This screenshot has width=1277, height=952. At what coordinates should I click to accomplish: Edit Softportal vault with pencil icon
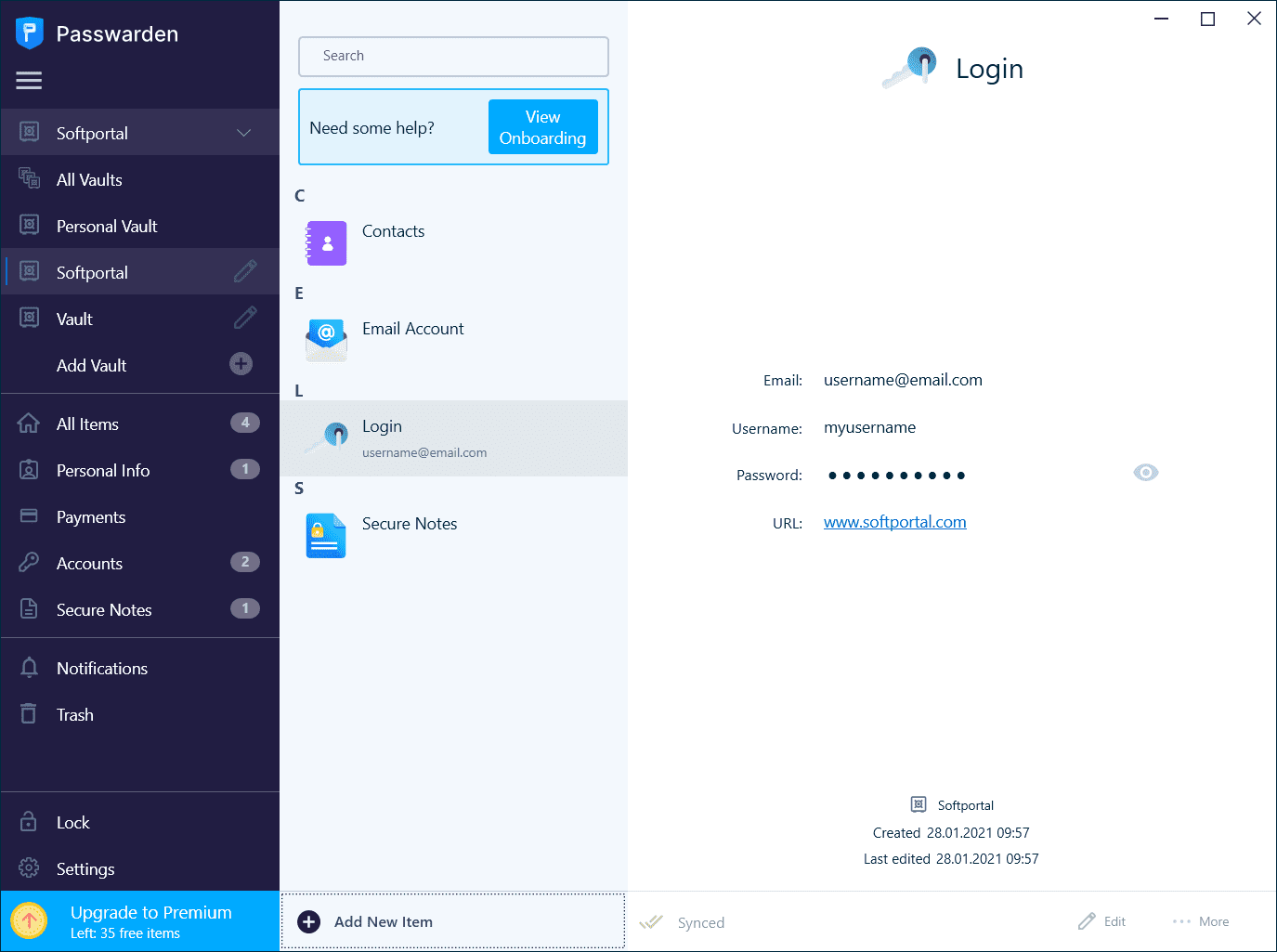click(x=245, y=271)
